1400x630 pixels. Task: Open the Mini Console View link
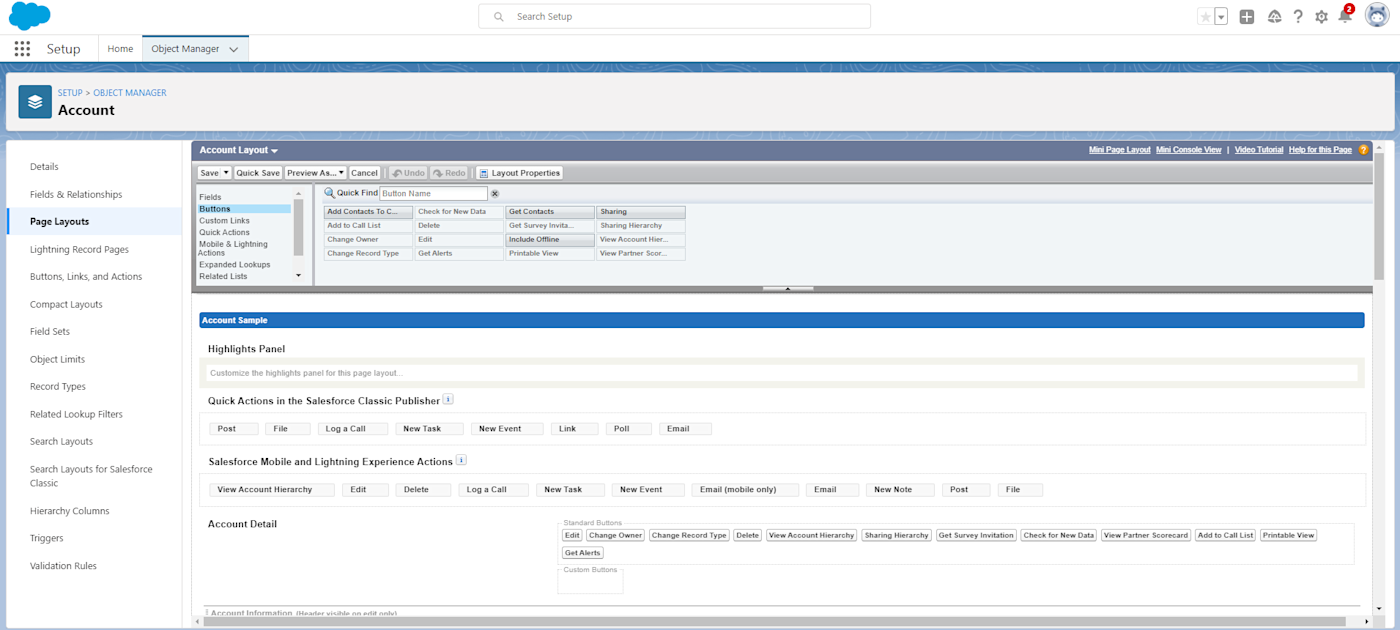tap(1189, 150)
